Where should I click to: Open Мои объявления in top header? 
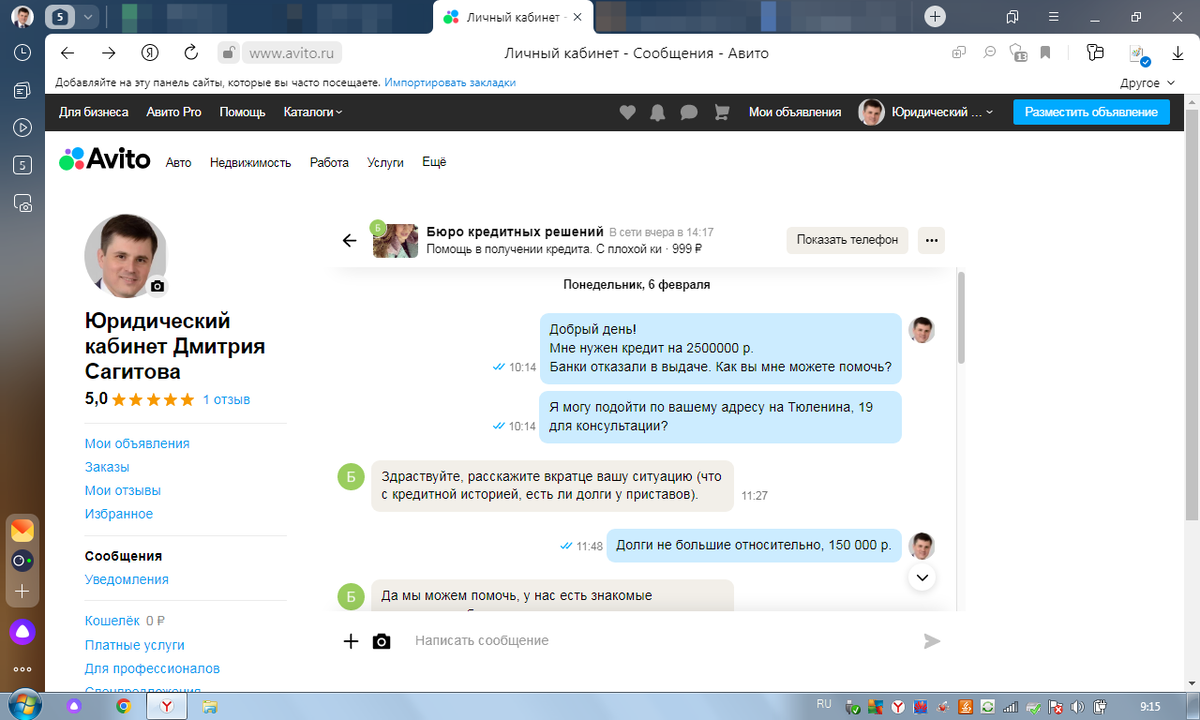tap(795, 112)
